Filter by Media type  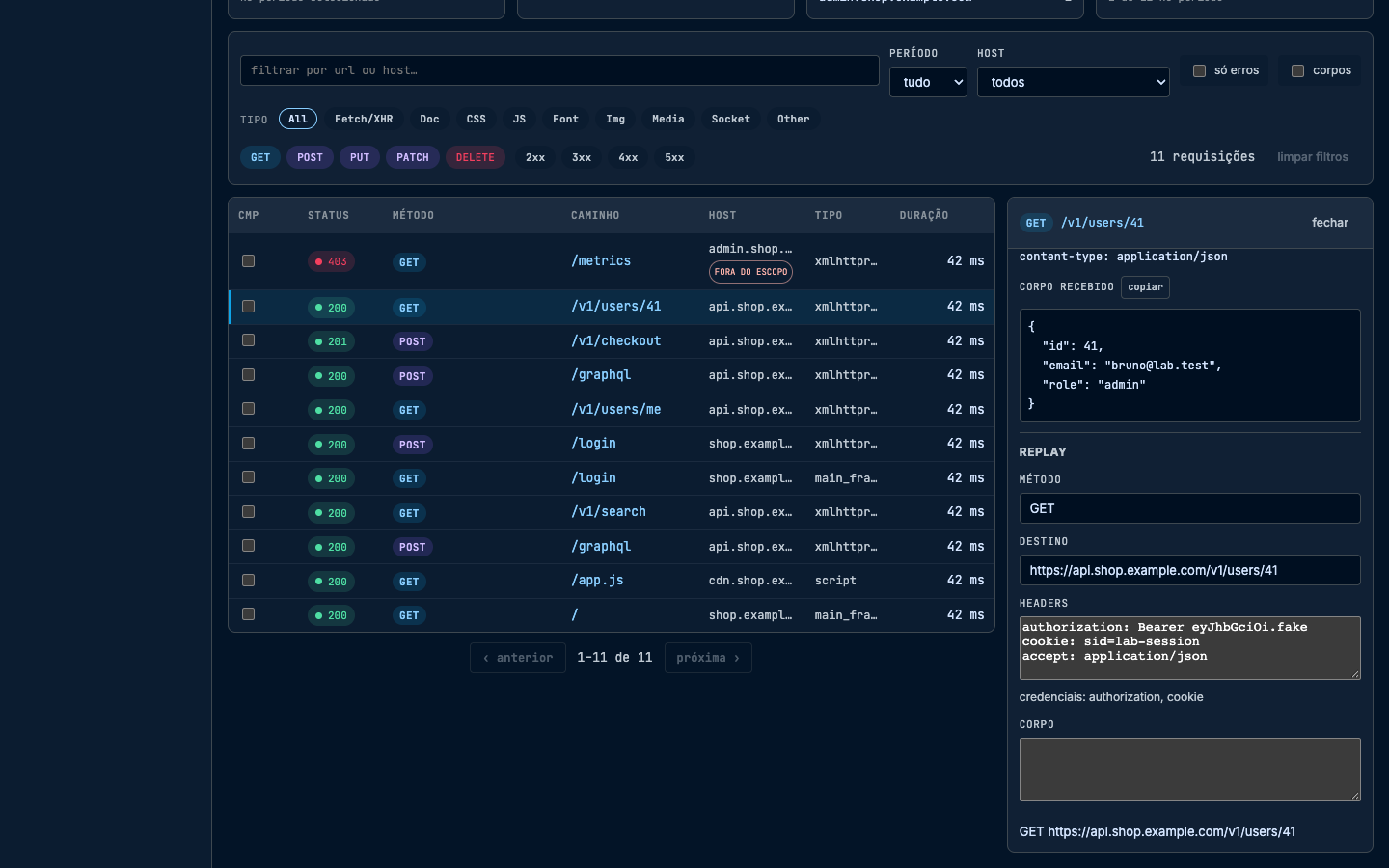[667, 119]
